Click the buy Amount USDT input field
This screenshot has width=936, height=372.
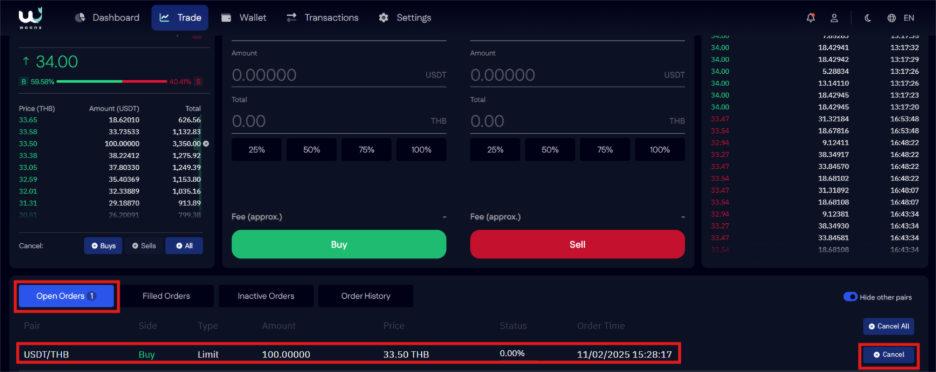tap(338, 75)
